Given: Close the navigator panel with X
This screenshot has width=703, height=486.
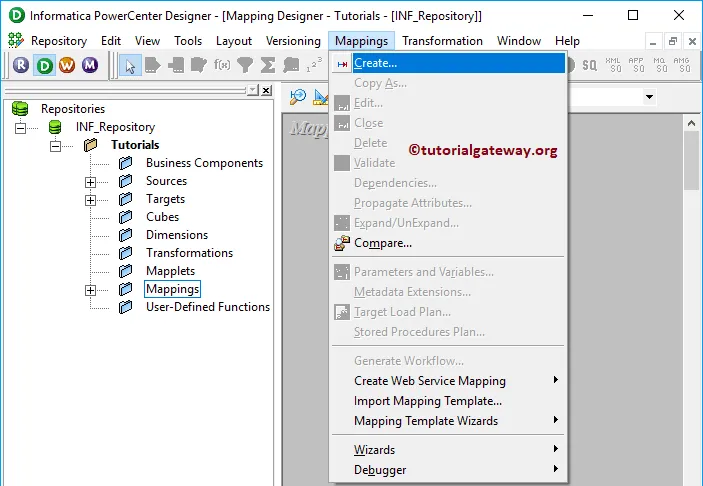Looking at the screenshot, I should pyautogui.click(x=266, y=91).
